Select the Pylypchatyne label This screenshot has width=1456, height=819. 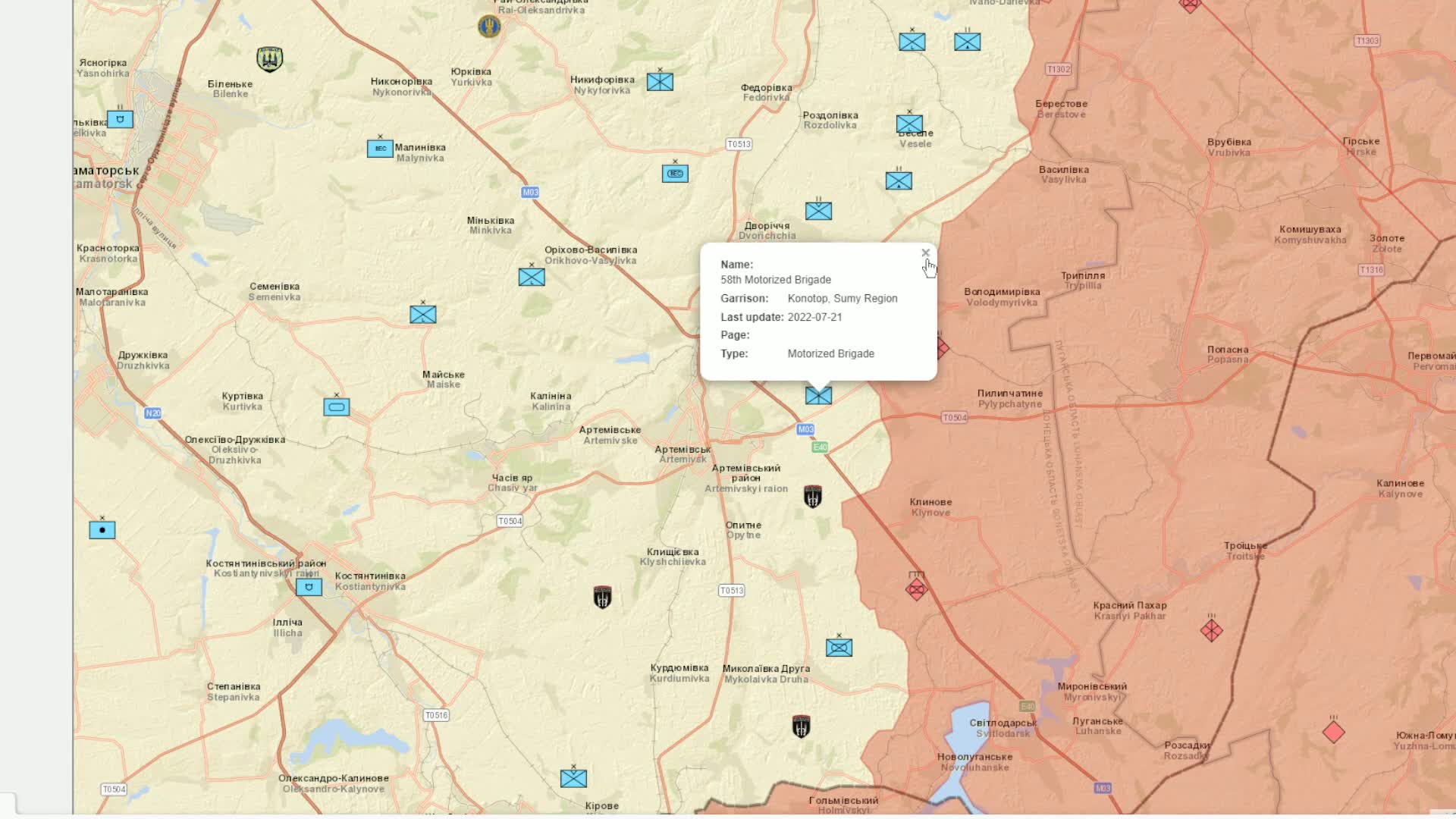tap(1009, 398)
